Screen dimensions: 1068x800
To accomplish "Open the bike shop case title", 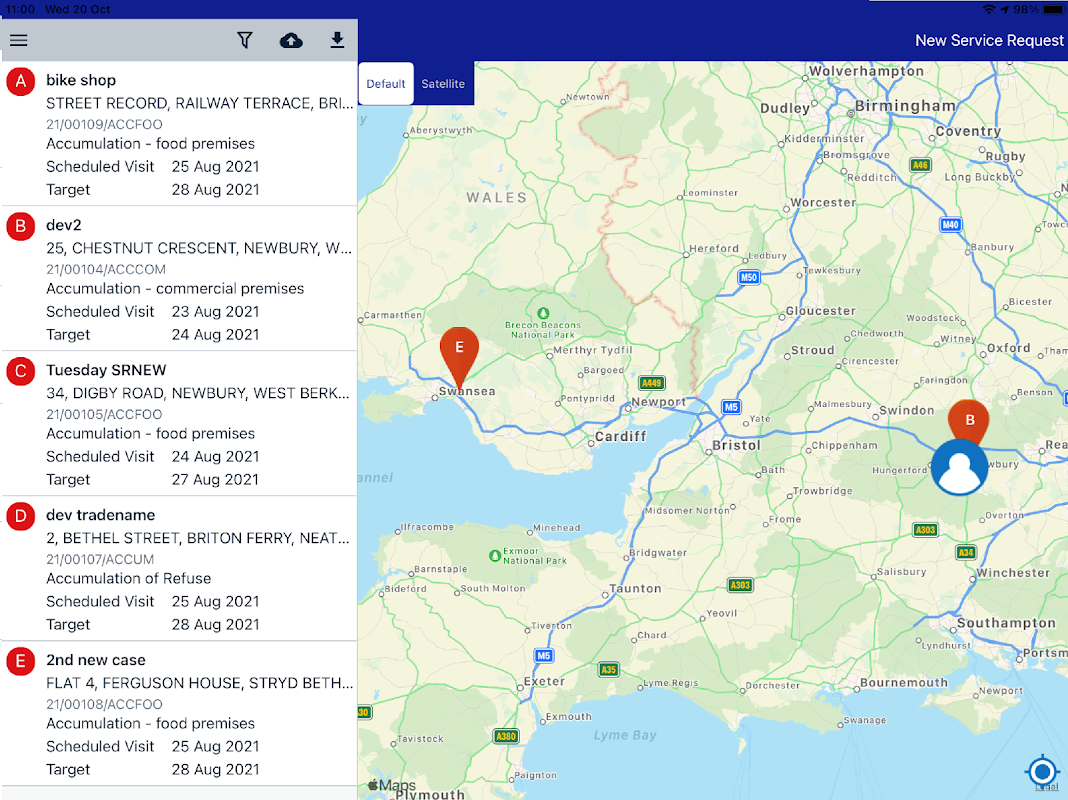I will coord(81,80).
